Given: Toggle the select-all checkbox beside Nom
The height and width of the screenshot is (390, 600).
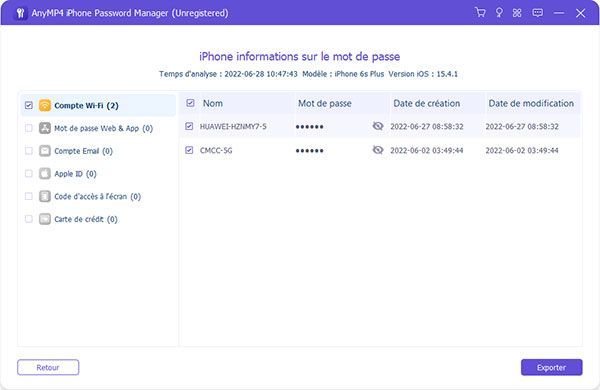Looking at the screenshot, I should [190, 103].
